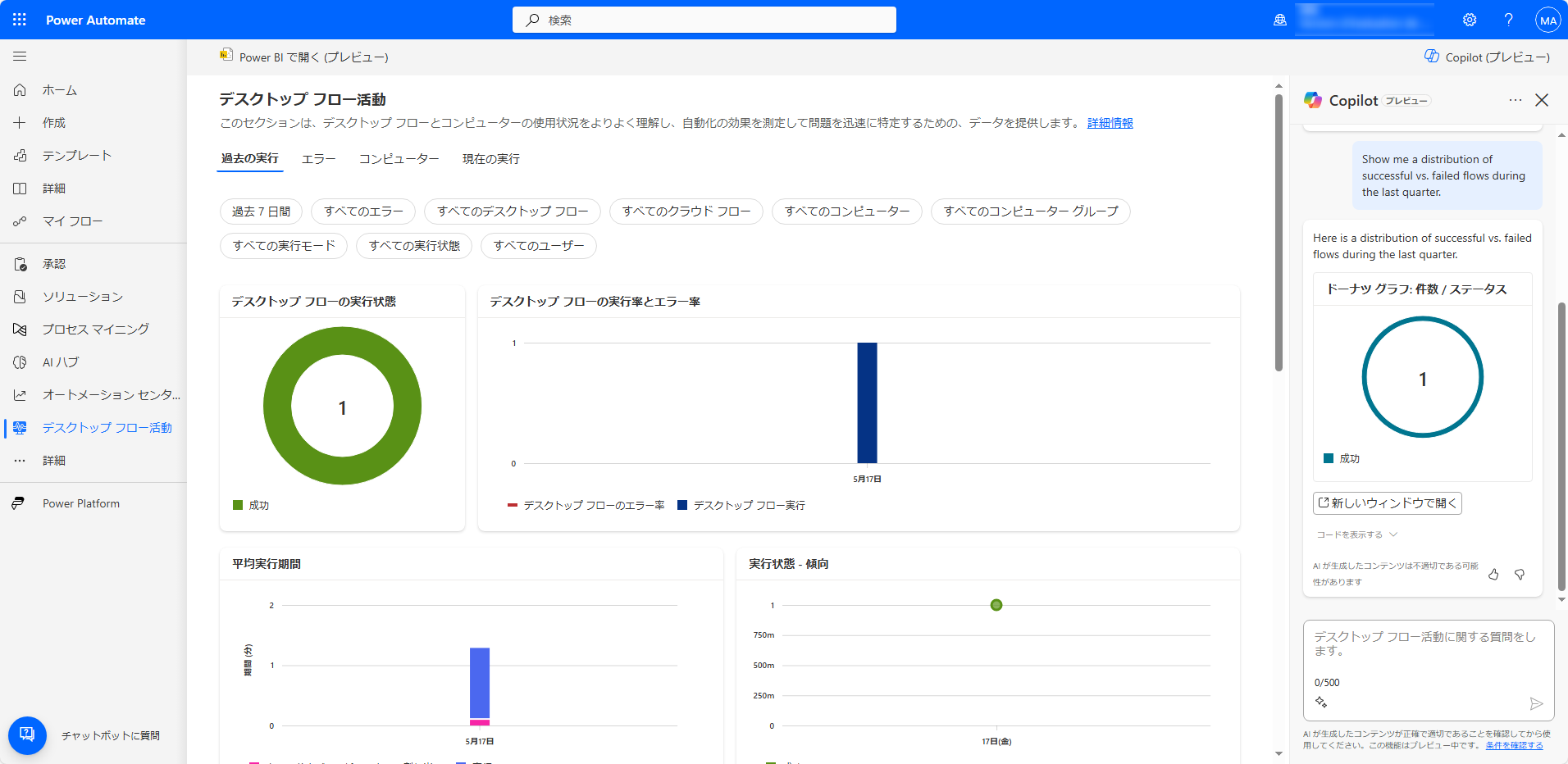Expand the sidebar 詳細 ellipsis item

click(20, 461)
